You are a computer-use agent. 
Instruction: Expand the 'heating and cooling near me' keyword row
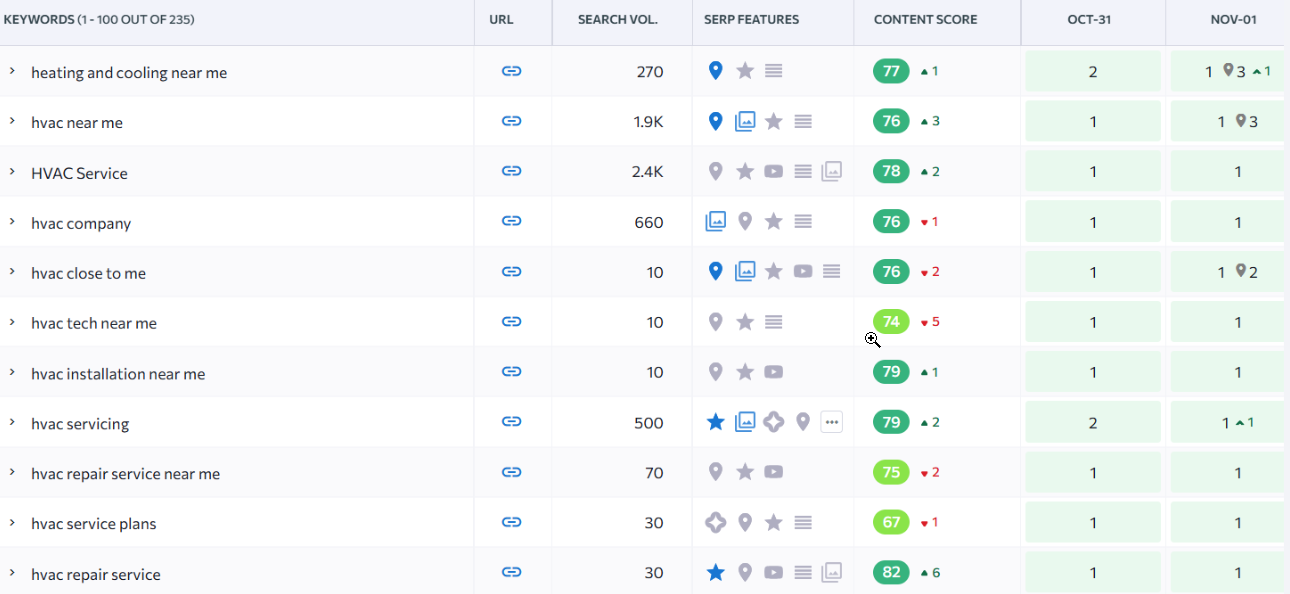click(12, 71)
